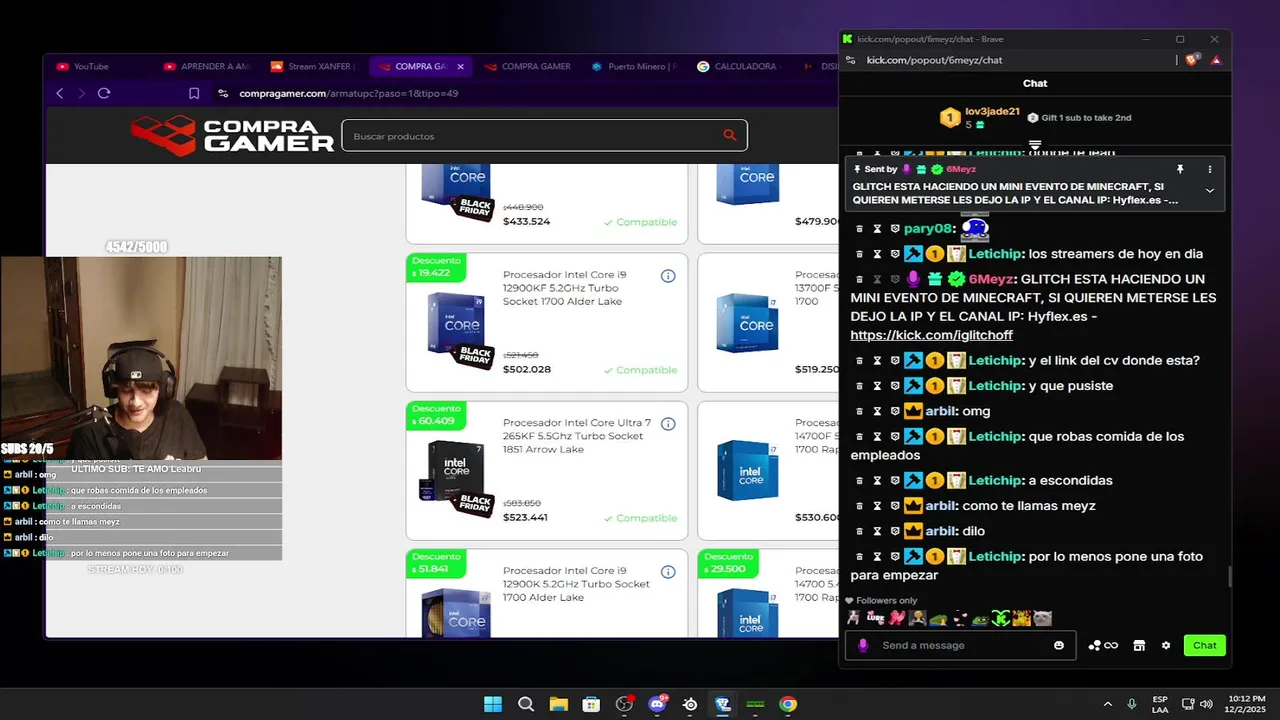Go back in the Compra Gamer browser
The height and width of the screenshot is (720, 1280).
pyautogui.click(x=60, y=93)
